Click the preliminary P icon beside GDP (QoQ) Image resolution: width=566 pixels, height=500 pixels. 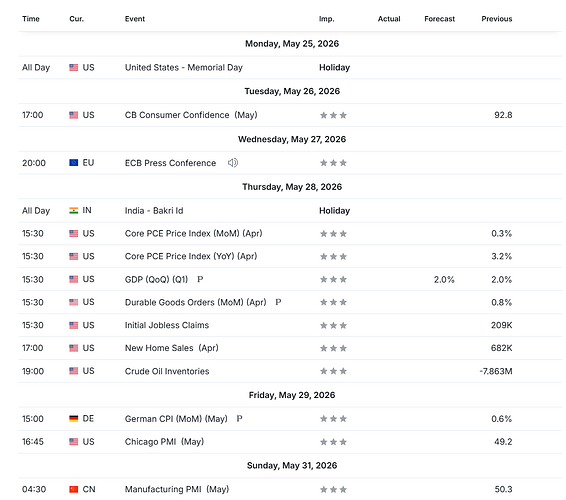pos(200,279)
